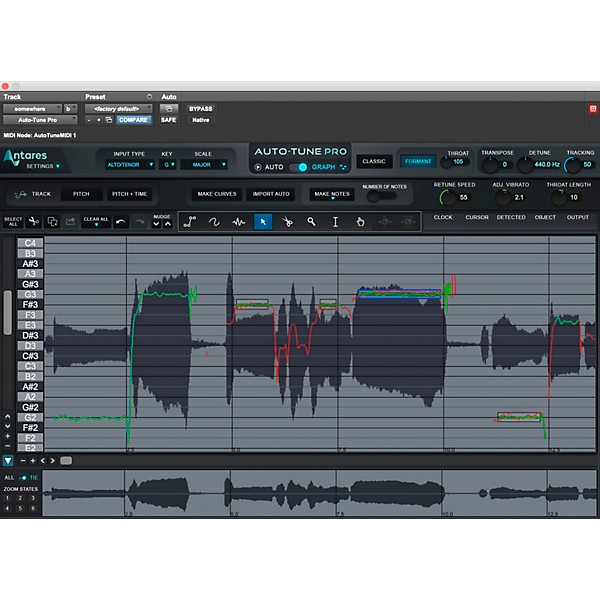Toggle the Formant button

tap(418, 161)
